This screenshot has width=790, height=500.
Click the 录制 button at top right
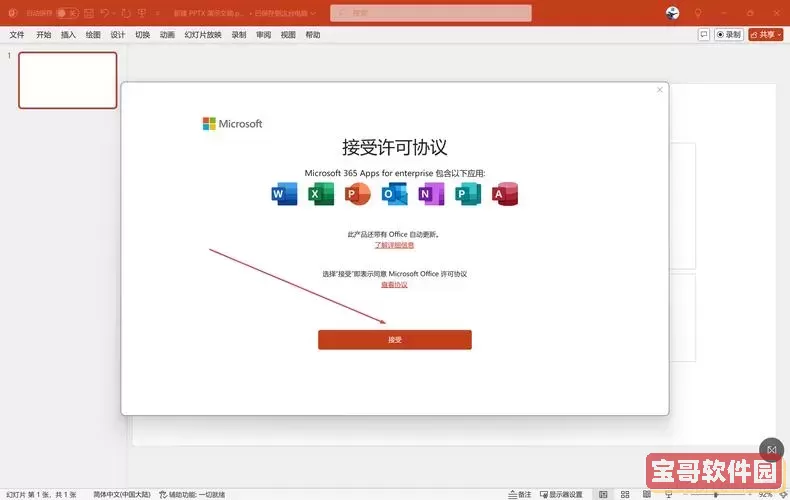click(x=729, y=34)
